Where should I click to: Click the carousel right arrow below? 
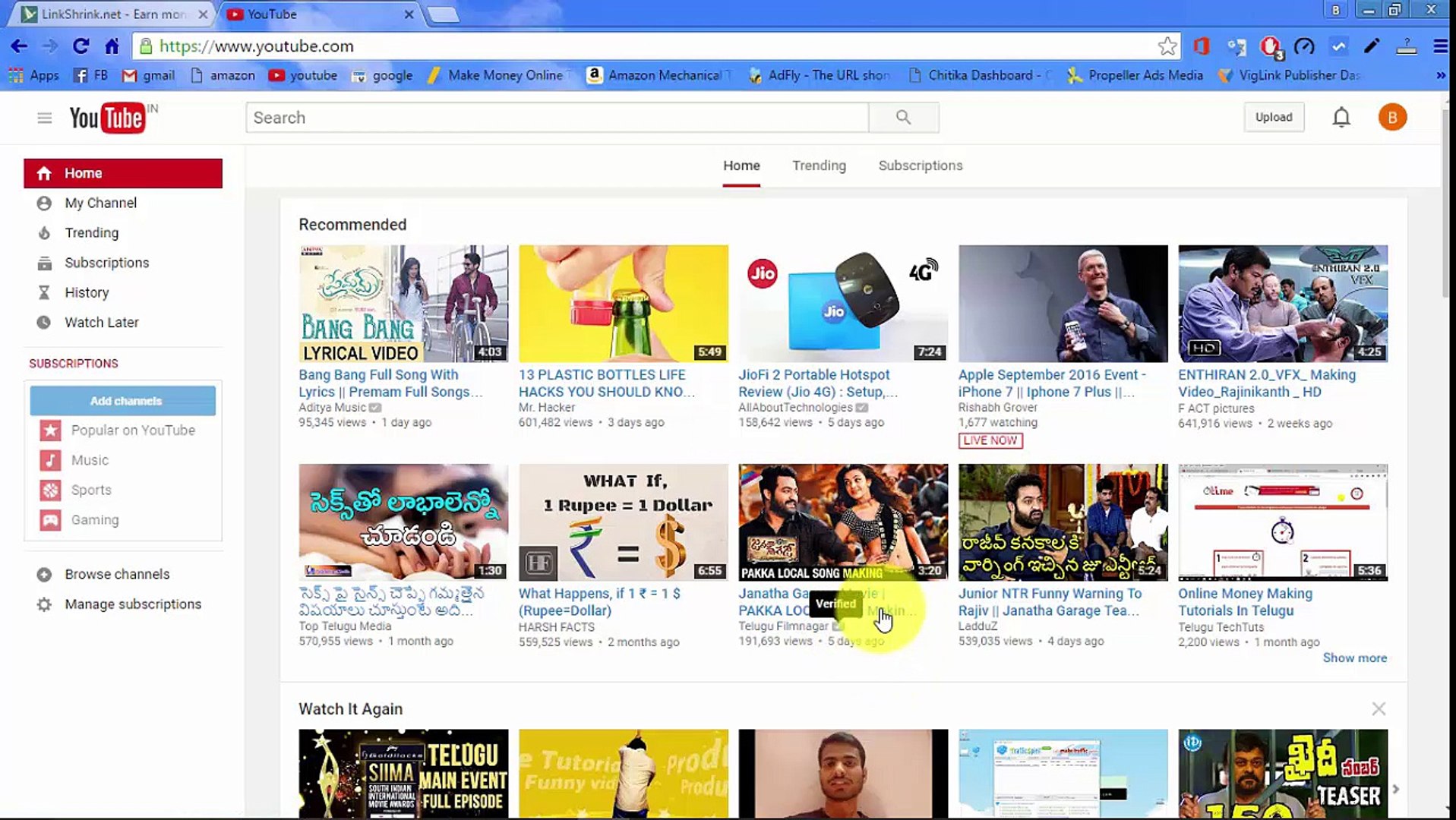point(1397,789)
